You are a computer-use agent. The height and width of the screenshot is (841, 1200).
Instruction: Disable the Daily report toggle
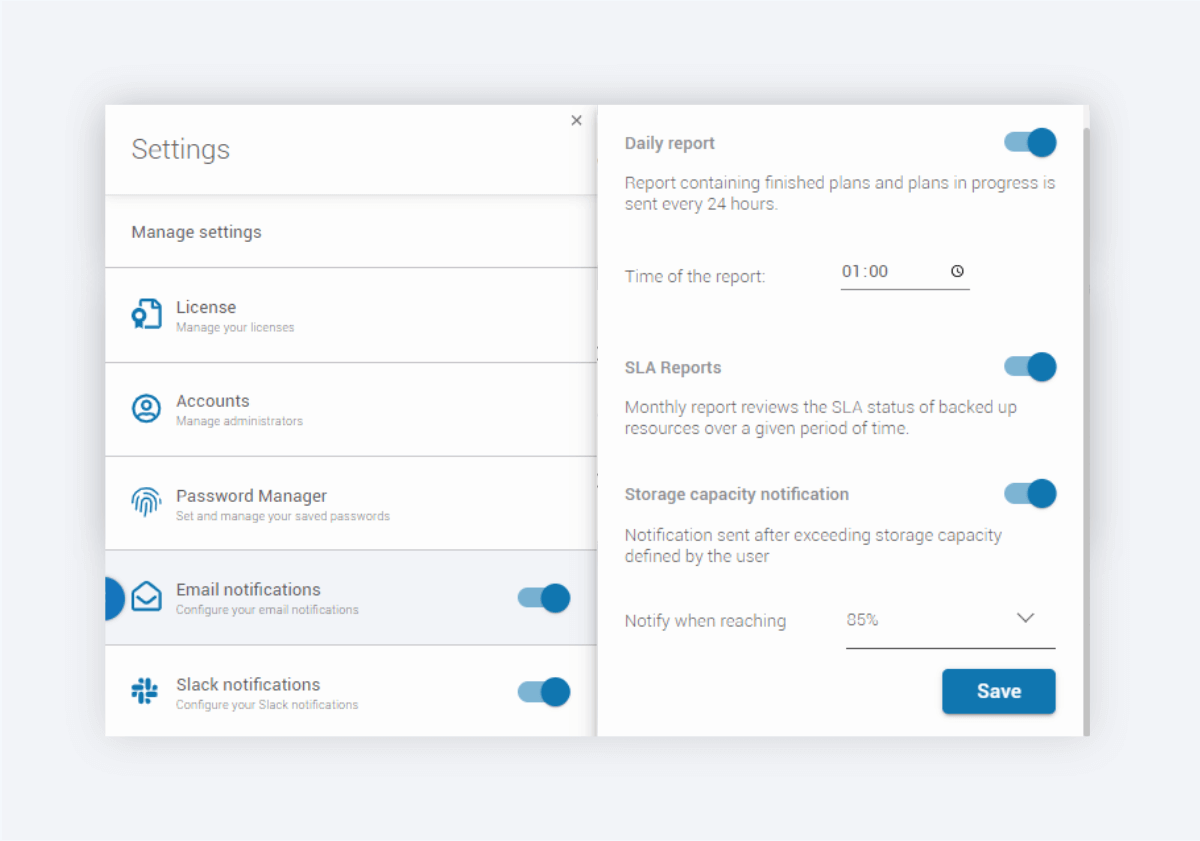(1030, 143)
